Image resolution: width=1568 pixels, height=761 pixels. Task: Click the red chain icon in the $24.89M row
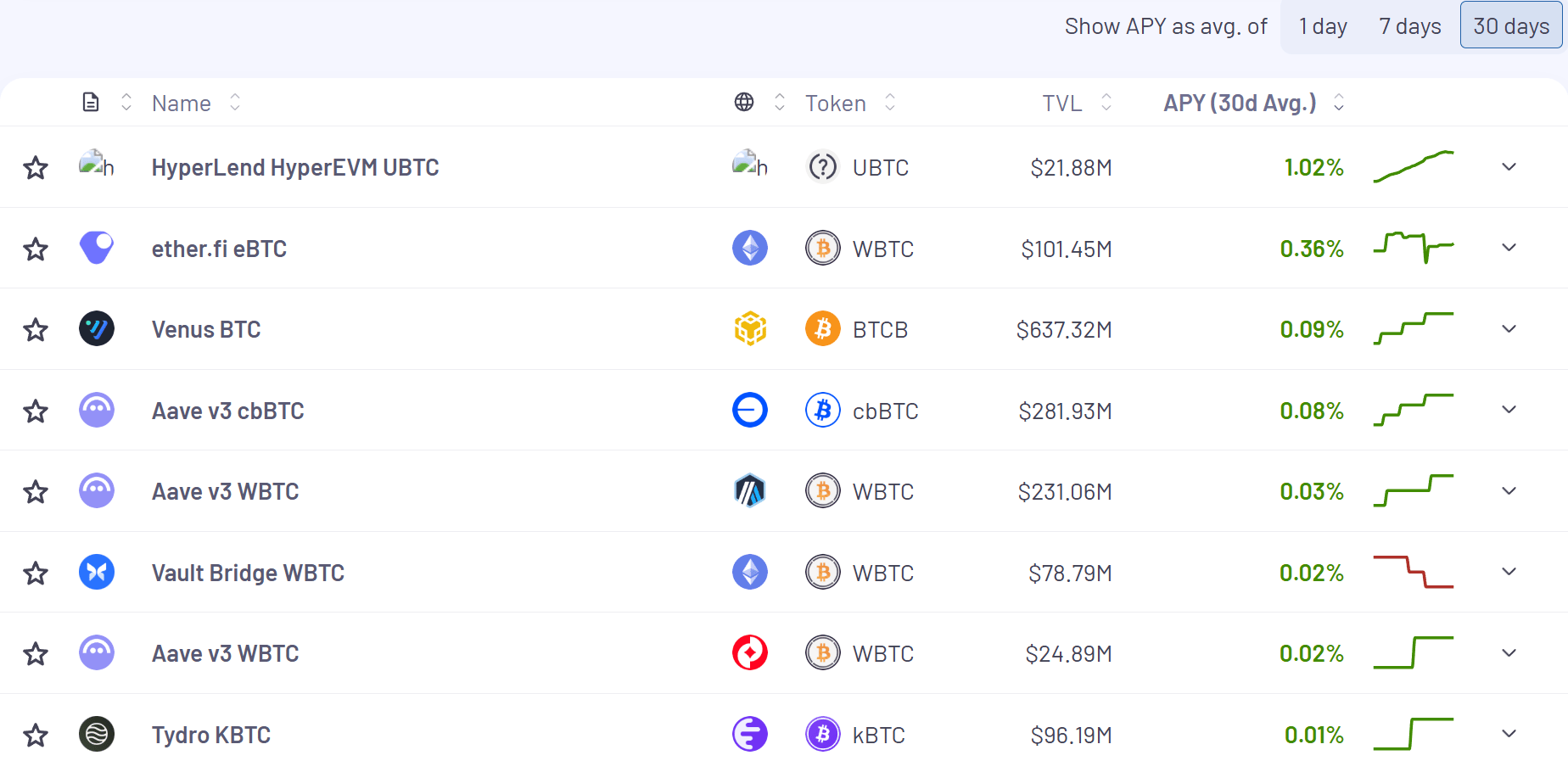pos(750,652)
